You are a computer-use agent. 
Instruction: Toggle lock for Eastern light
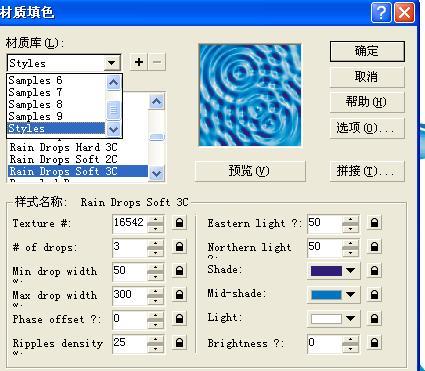tap(374, 223)
